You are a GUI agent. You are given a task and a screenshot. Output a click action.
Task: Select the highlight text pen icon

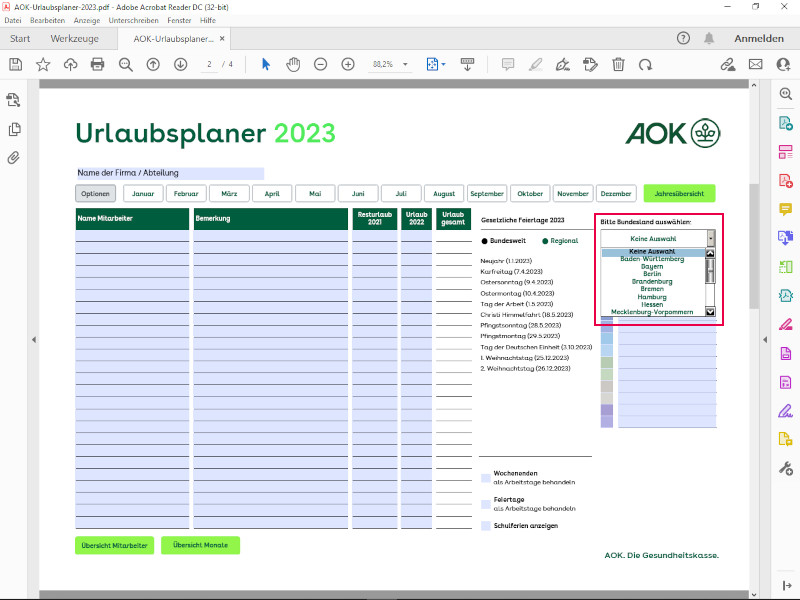[535, 64]
